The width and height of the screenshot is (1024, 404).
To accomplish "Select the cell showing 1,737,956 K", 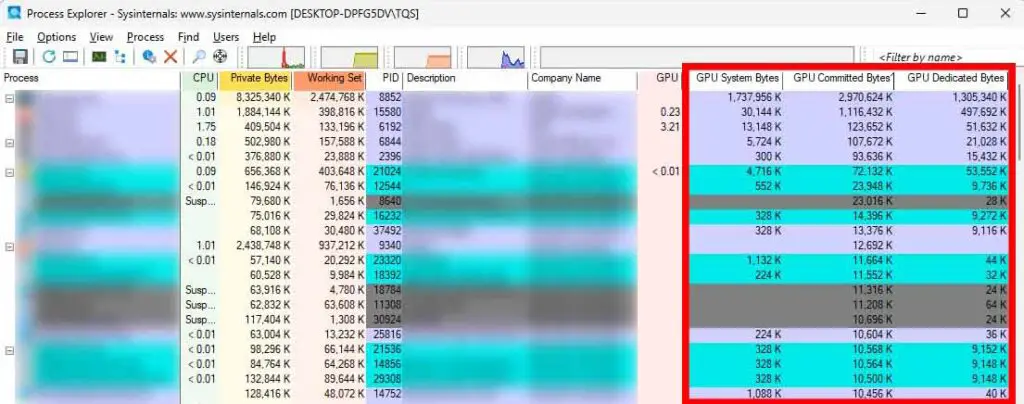I will click(x=754, y=98).
